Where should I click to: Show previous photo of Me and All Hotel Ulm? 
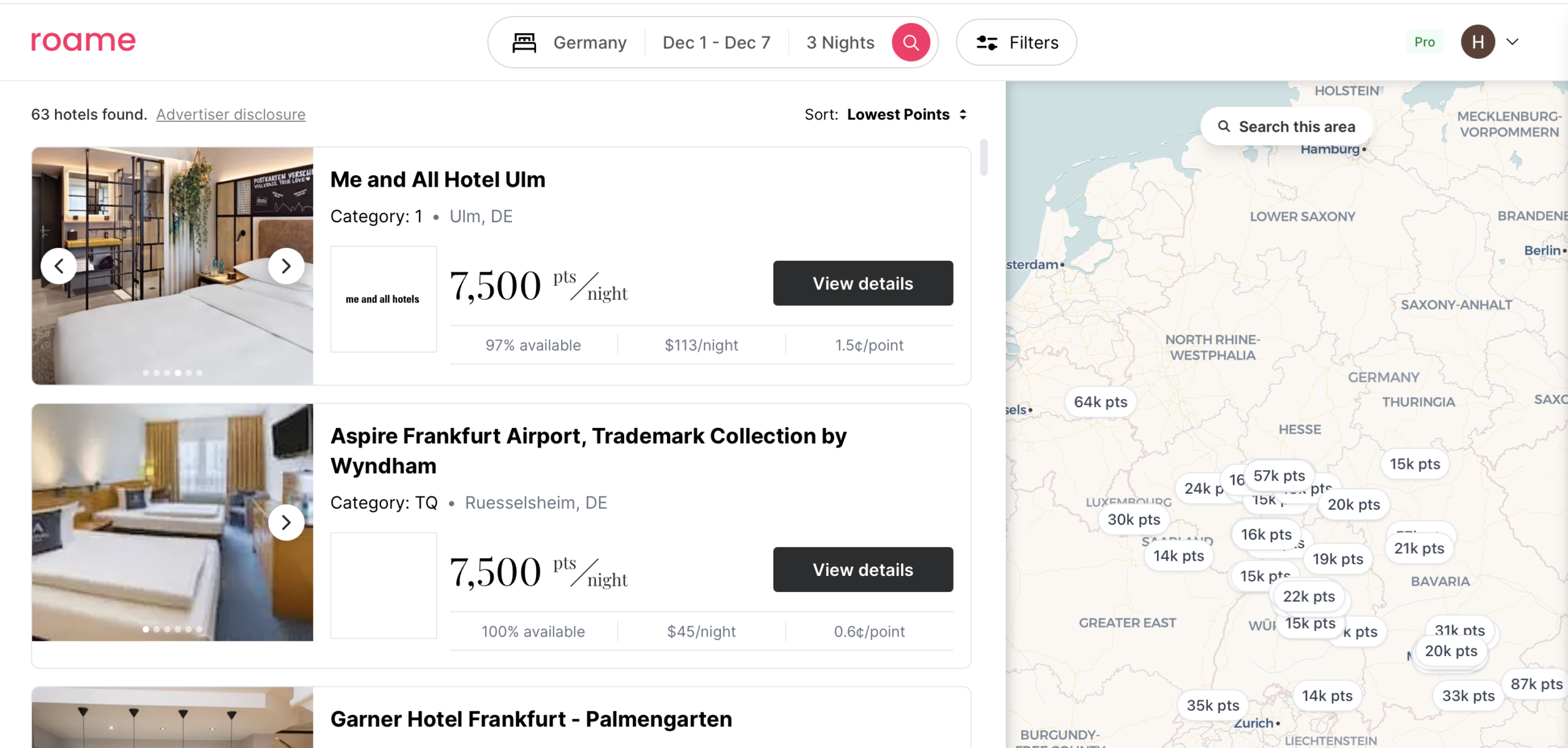(59, 266)
